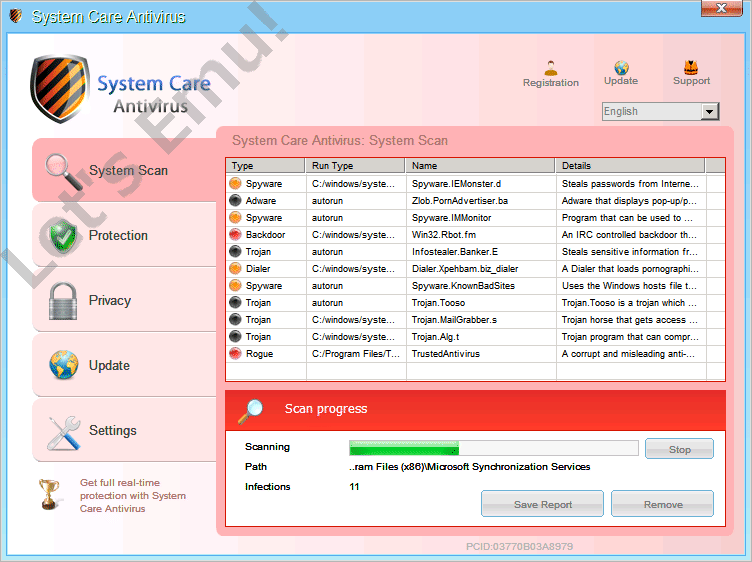This screenshot has height=562, width=752.
Task: Click the wrench and screwdriver Settings icon
Action: (64, 433)
